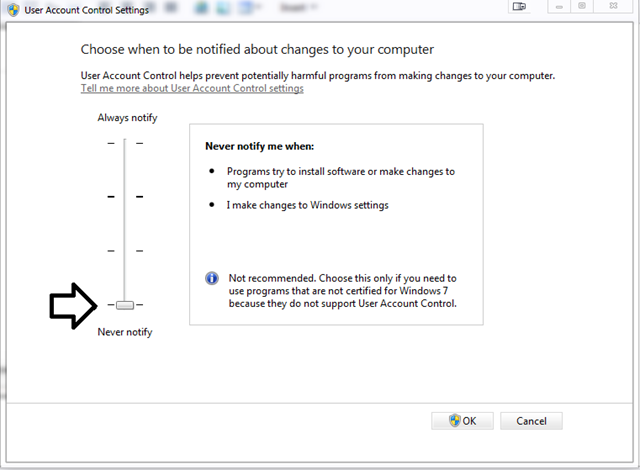Click the 'Always notify' label
The height and width of the screenshot is (470, 640).
click(x=127, y=118)
